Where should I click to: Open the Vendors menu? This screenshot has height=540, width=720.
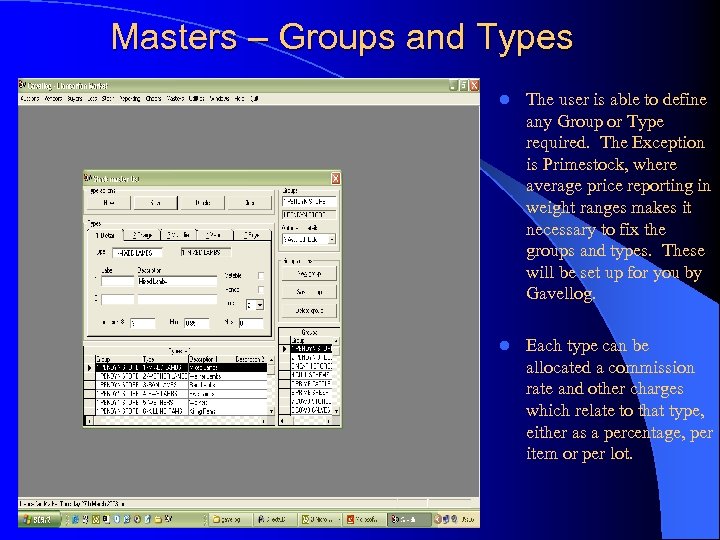[x=53, y=98]
